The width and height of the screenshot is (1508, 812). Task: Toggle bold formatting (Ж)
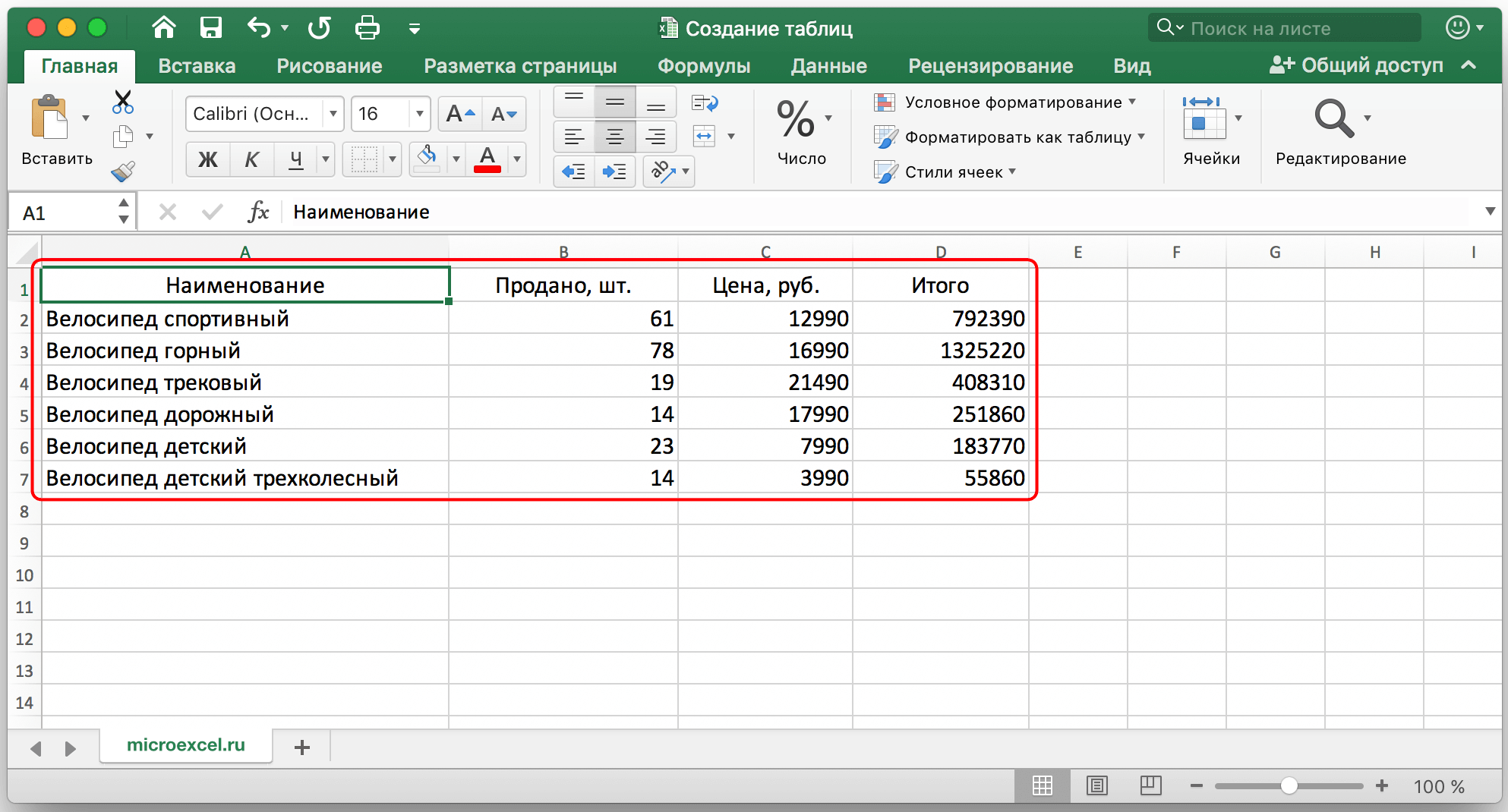click(207, 159)
